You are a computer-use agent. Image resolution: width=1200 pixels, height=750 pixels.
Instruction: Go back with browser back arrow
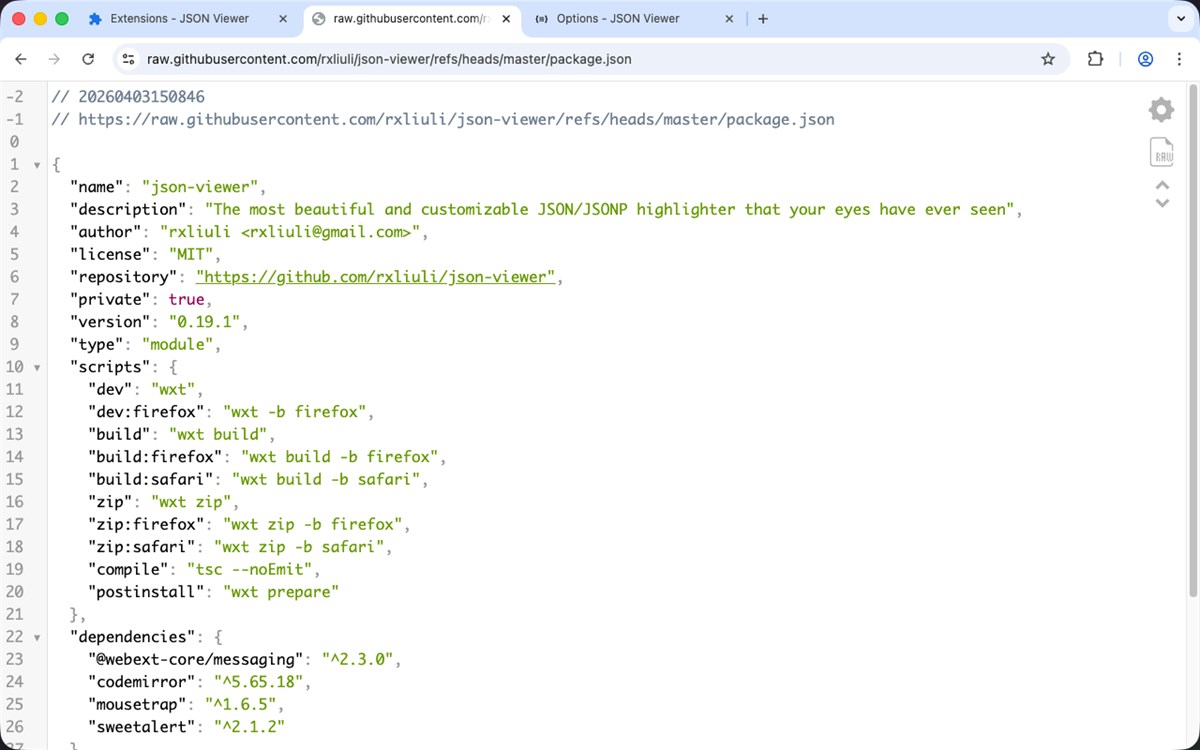click(21, 59)
